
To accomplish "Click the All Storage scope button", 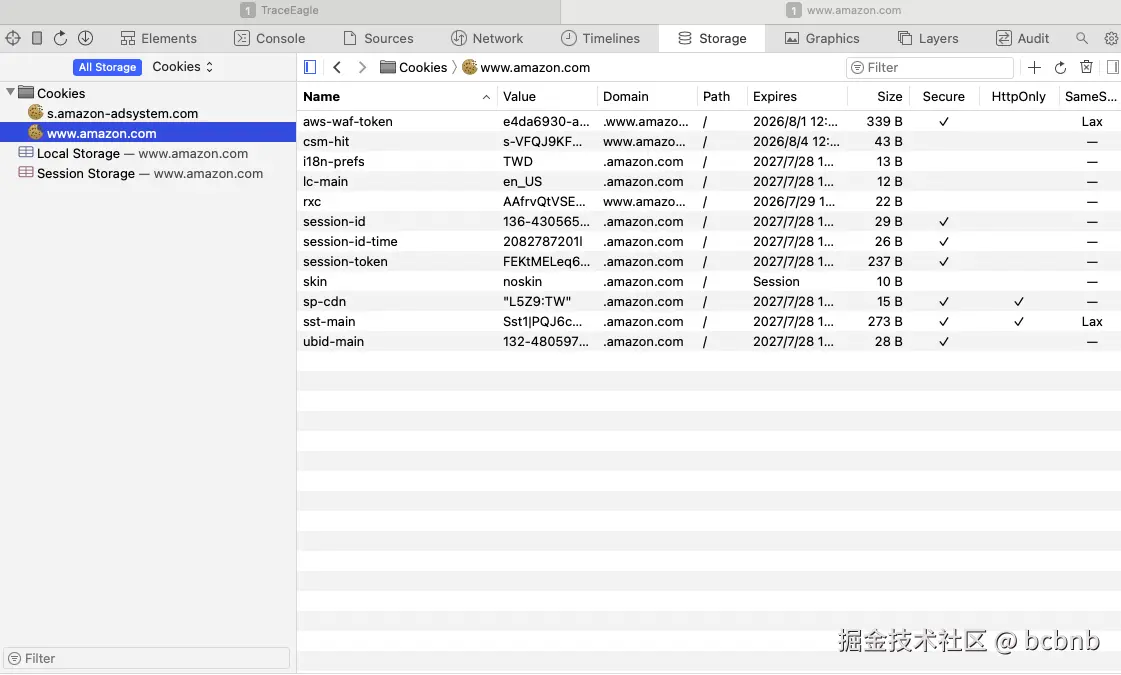I will coord(107,67).
